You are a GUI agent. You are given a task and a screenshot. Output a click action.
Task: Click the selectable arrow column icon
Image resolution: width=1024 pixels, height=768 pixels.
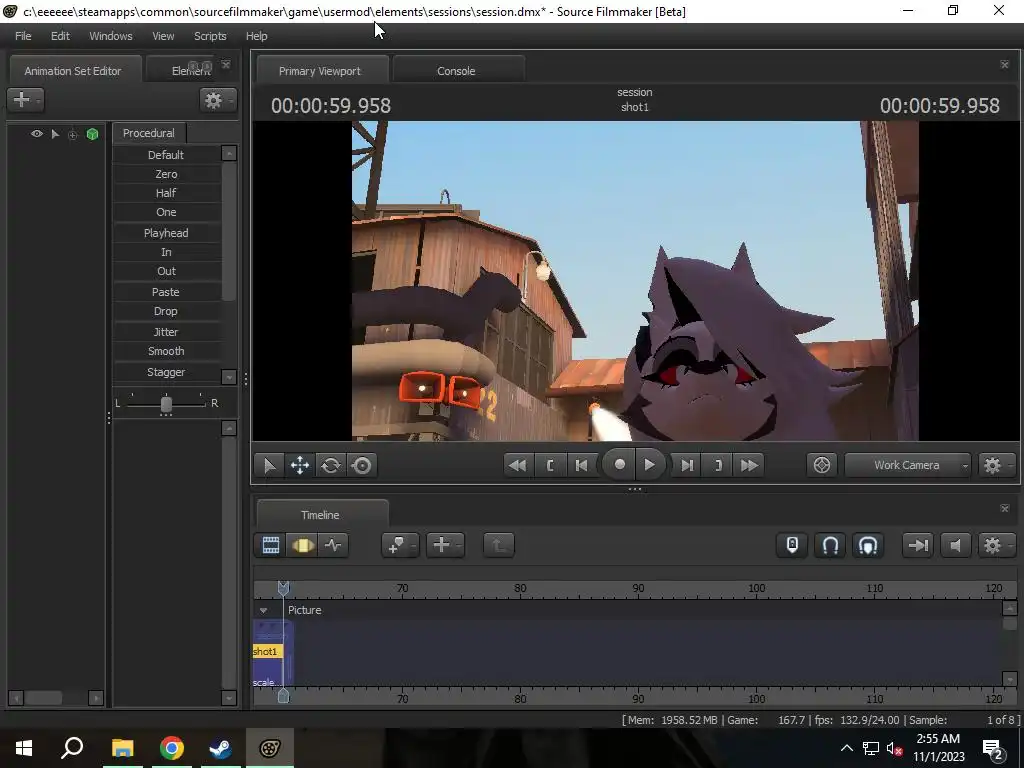pyautogui.click(x=56, y=134)
